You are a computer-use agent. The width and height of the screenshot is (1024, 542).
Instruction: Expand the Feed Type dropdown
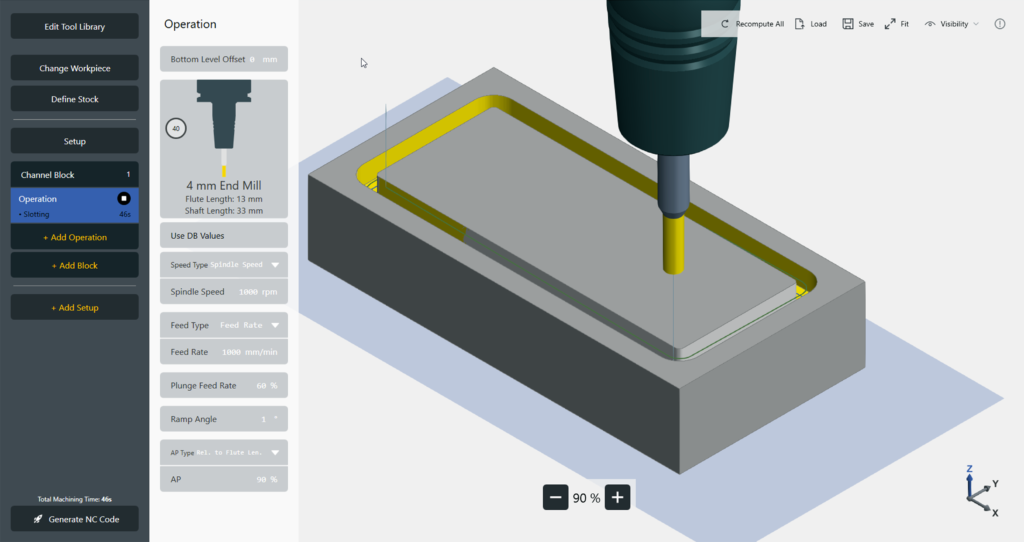pyautogui.click(x=275, y=325)
